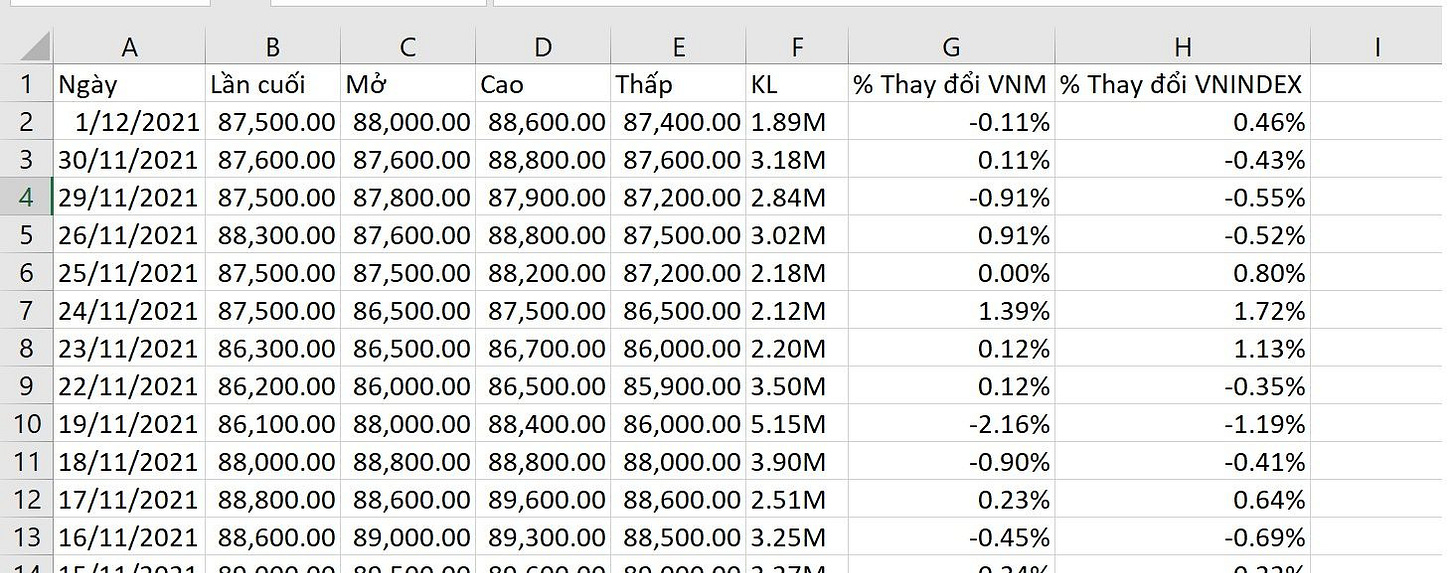
Task: Select column B header
Action: click(273, 47)
